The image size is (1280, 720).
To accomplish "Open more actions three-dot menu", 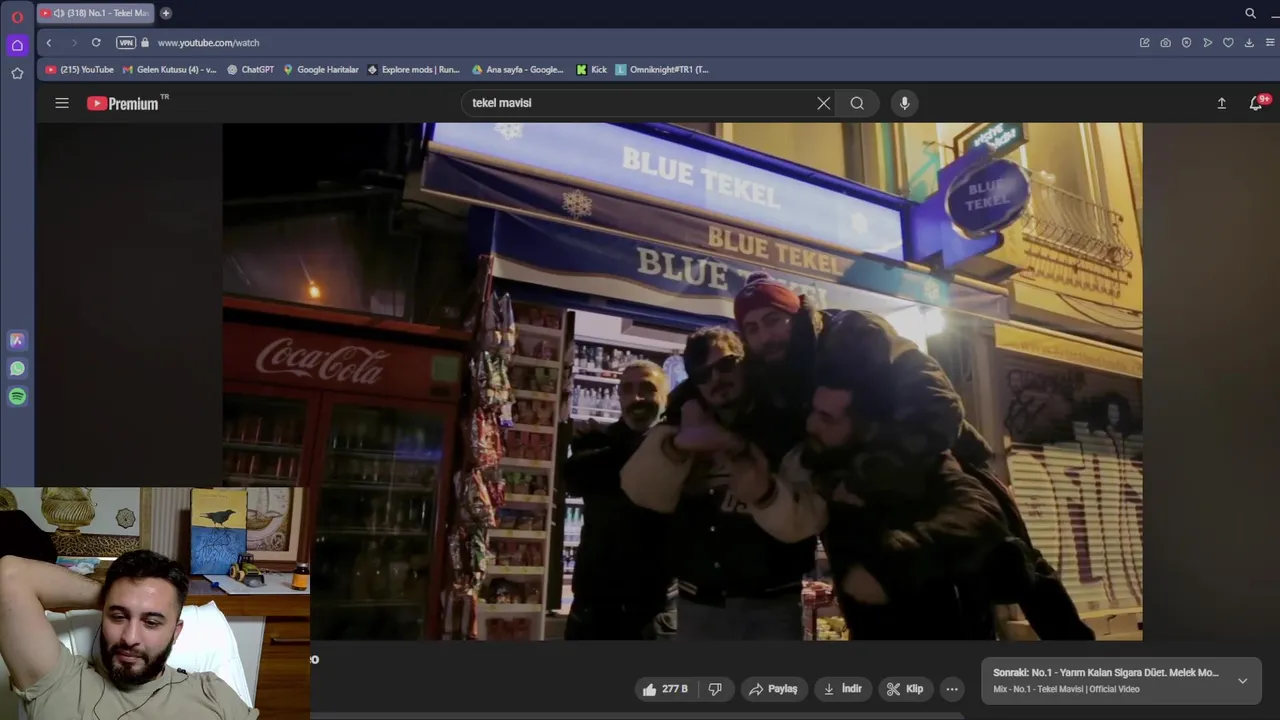I will pos(952,689).
